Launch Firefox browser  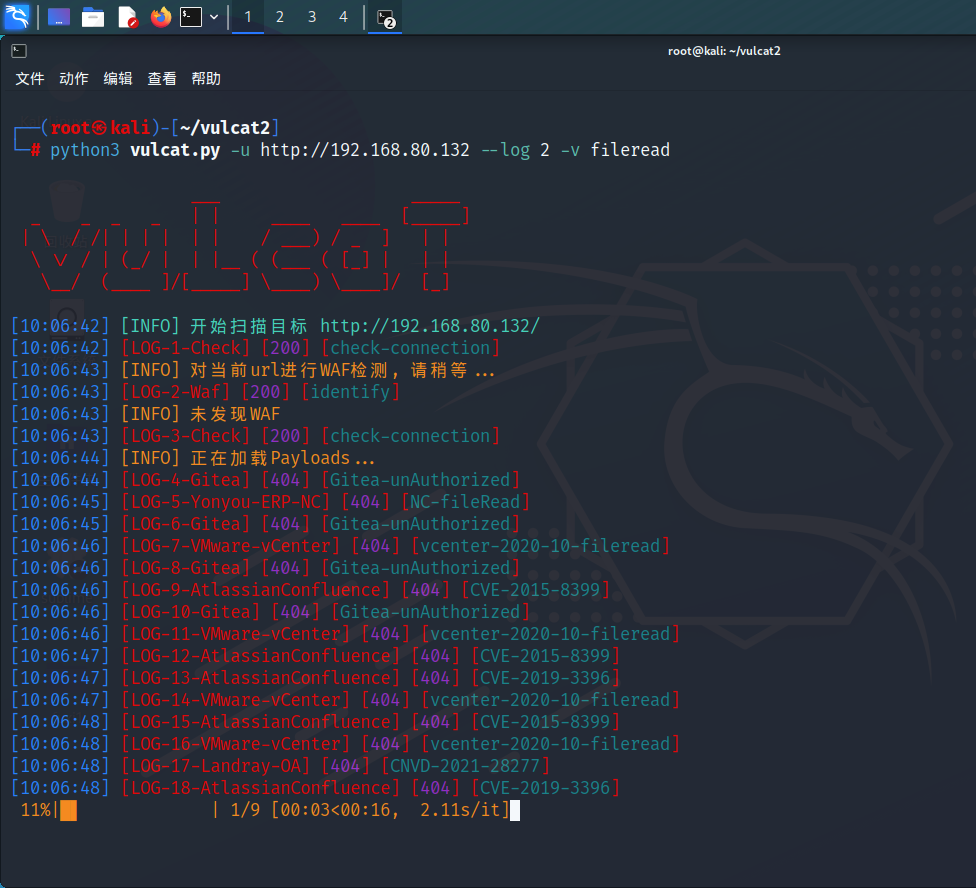click(x=160, y=17)
